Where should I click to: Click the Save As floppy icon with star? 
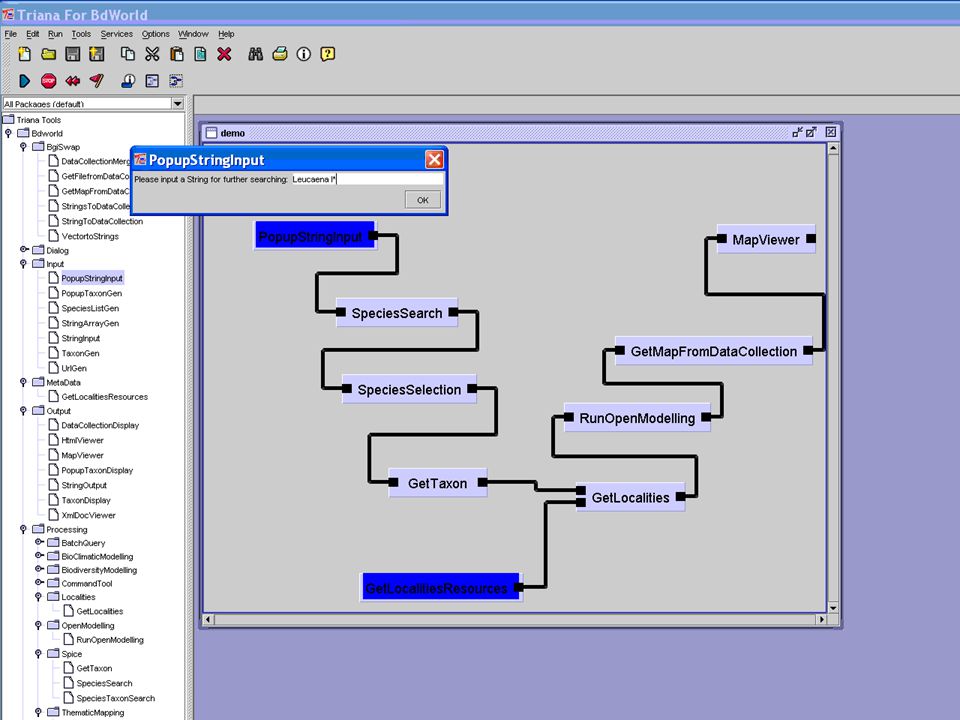(96, 54)
